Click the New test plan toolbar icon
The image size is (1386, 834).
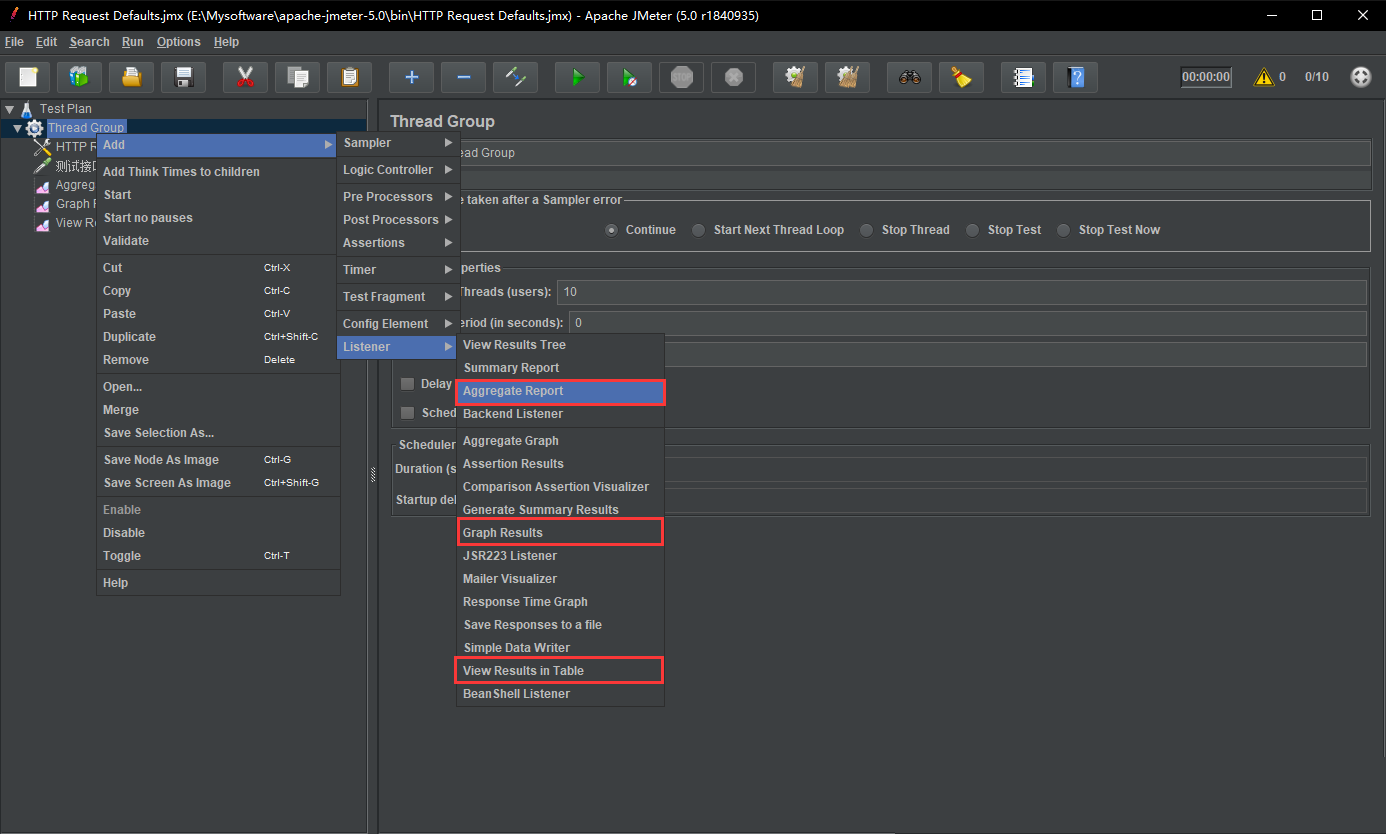pyautogui.click(x=28, y=77)
